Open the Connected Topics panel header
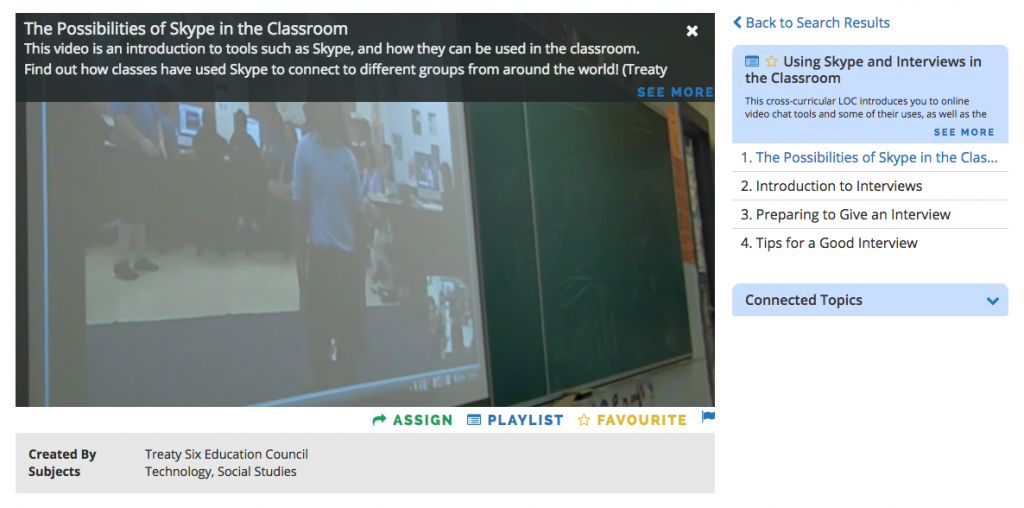Image resolution: width=1024 pixels, height=508 pixels. click(x=870, y=300)
